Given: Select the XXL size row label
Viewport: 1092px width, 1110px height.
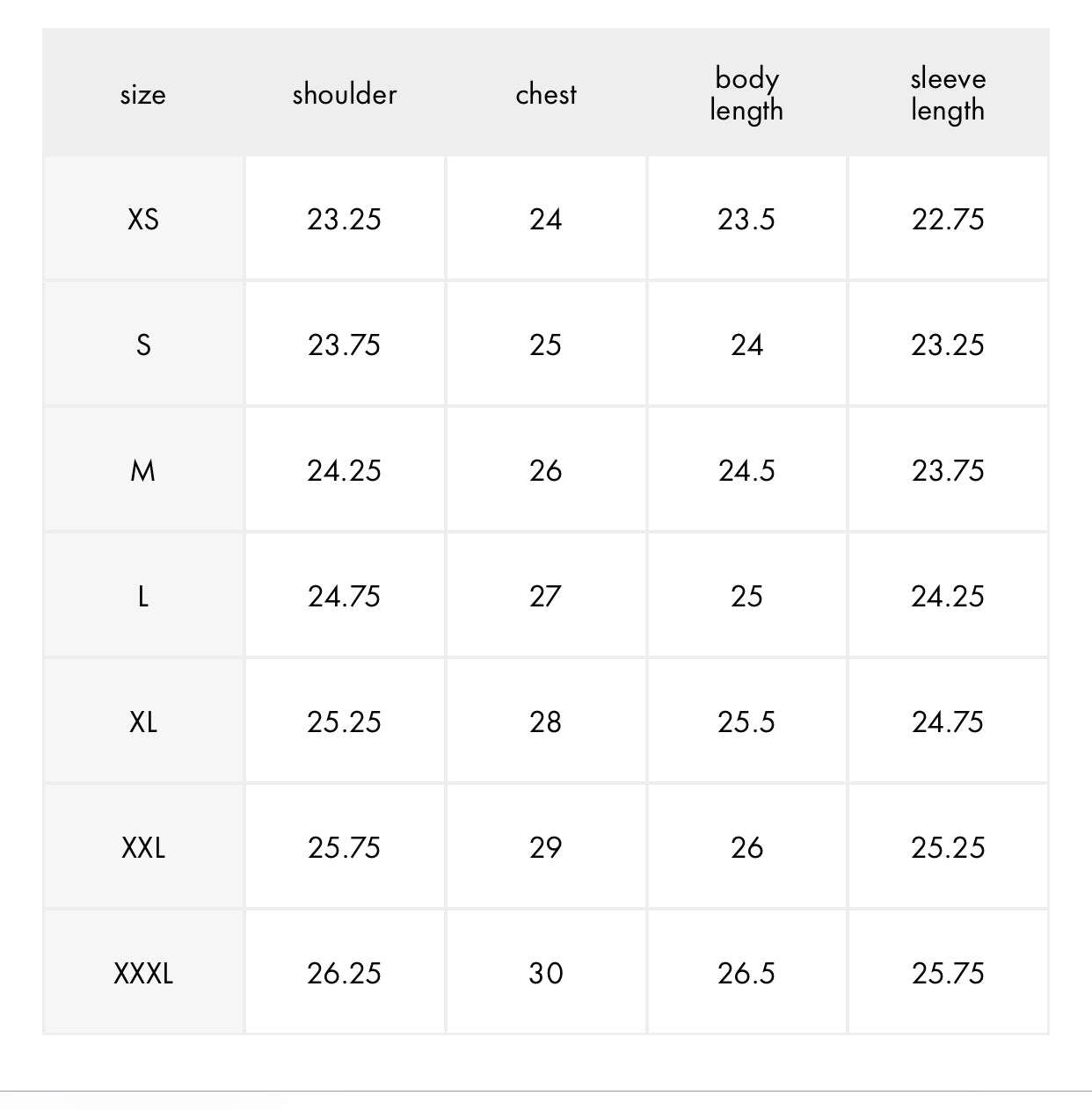Looking at the screenshot, I should (143, 847).
